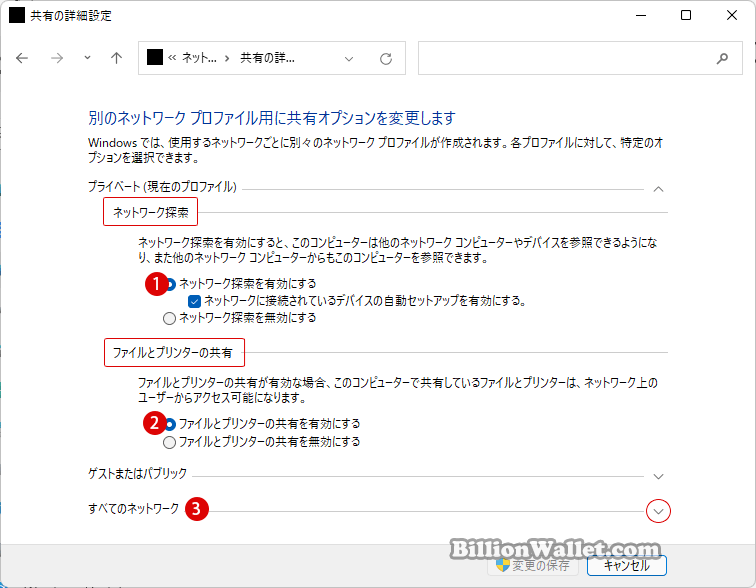Select ネットワーク探索を有効にする radio button
Screen dimensions: 756x588
(x=170, y=284)
